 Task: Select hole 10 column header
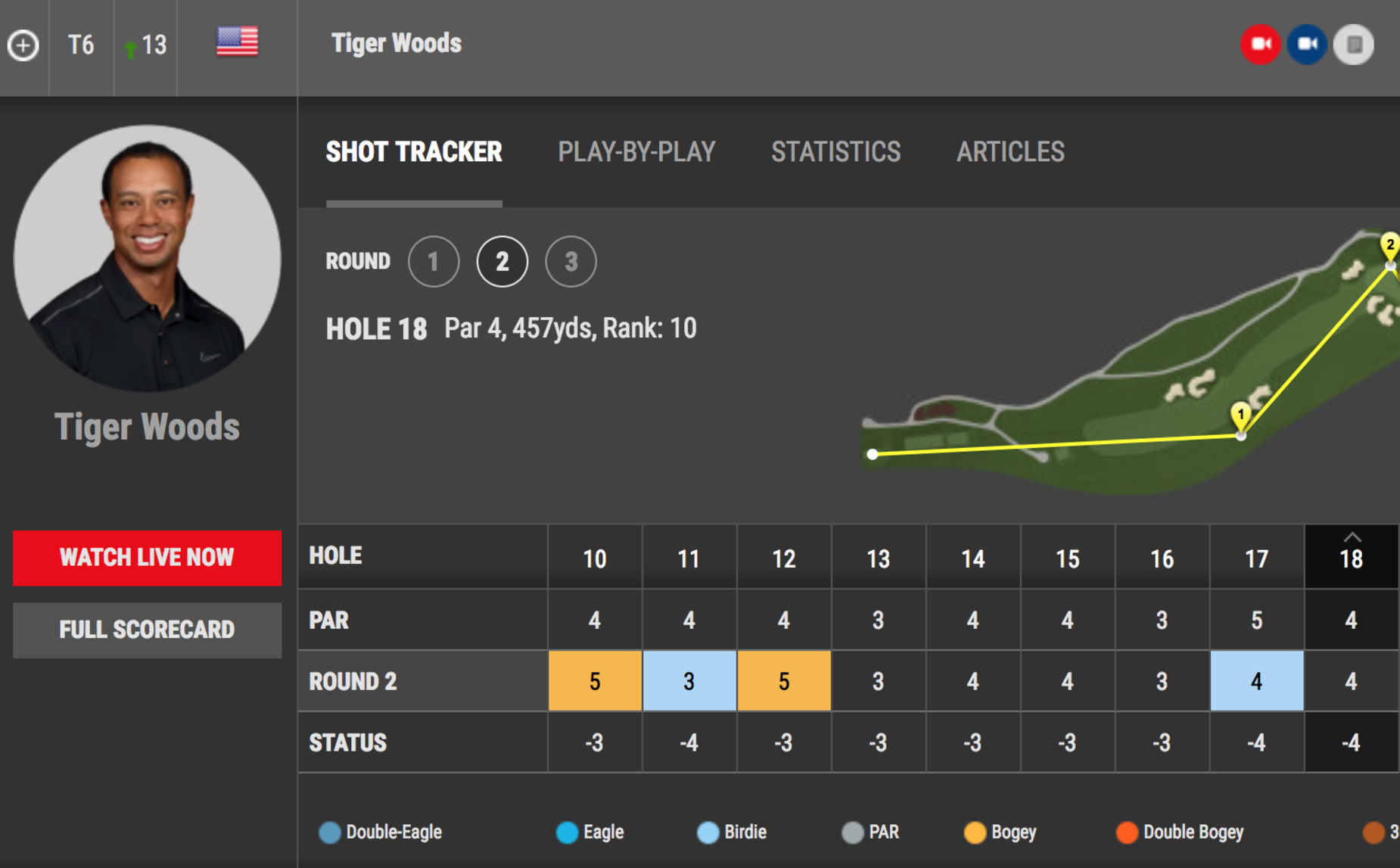(595, 558)
